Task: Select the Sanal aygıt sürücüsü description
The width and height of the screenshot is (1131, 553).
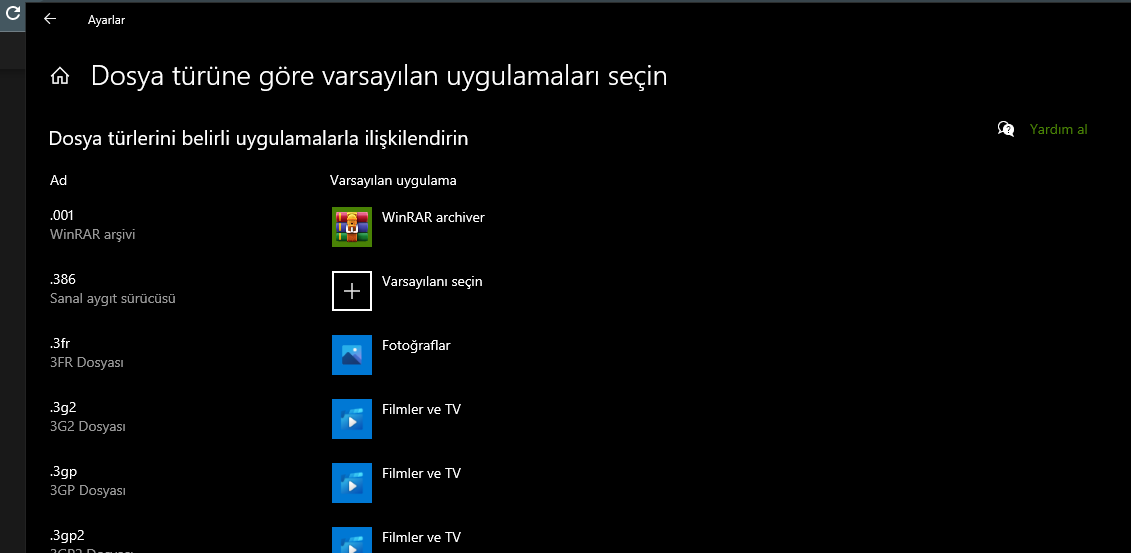Action: pos(113,298)
